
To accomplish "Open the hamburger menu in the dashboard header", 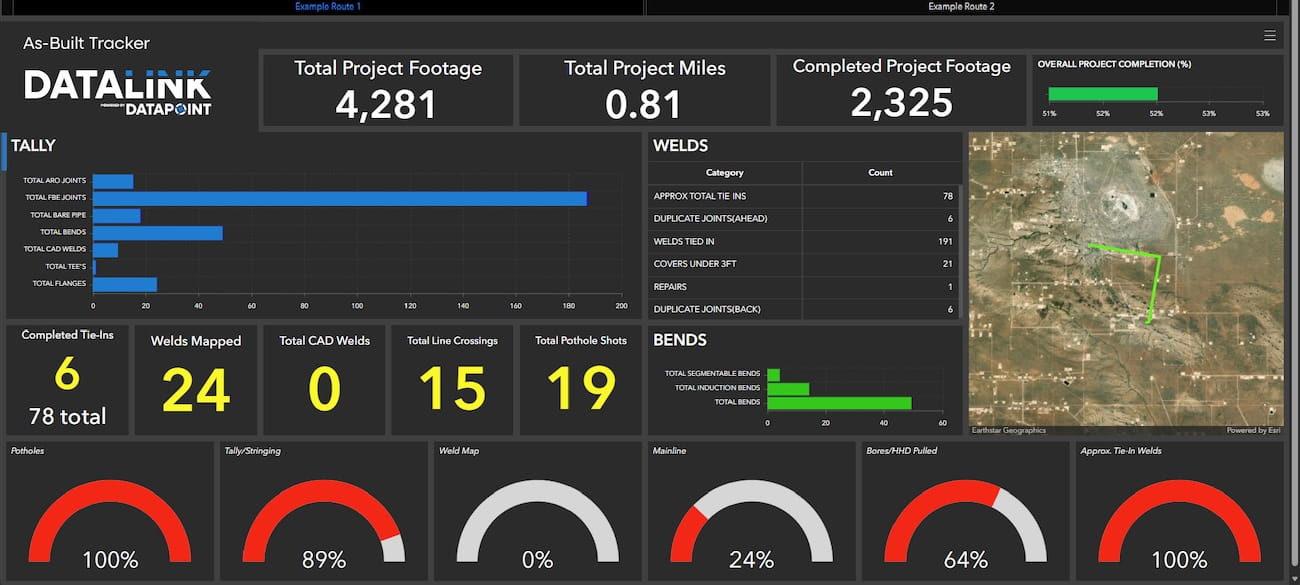I will click(1269, 36).
